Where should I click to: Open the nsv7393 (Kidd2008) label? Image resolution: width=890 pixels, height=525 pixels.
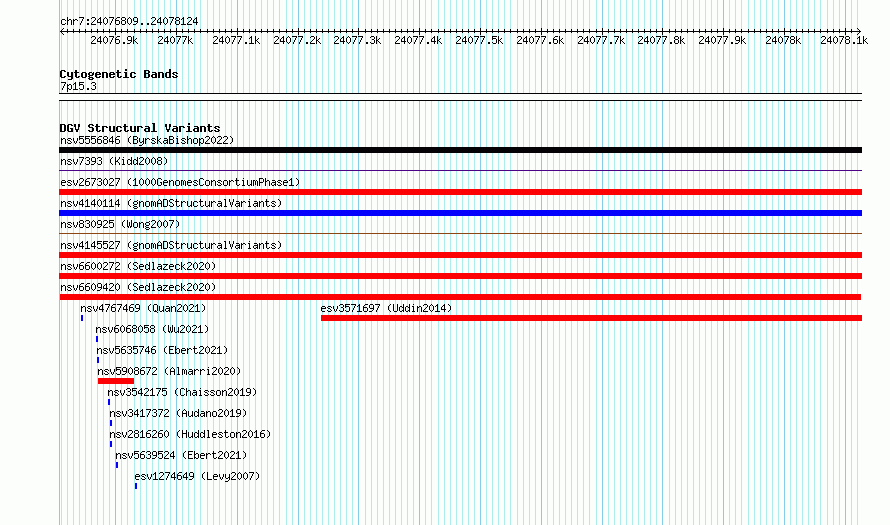coord(114,161)
